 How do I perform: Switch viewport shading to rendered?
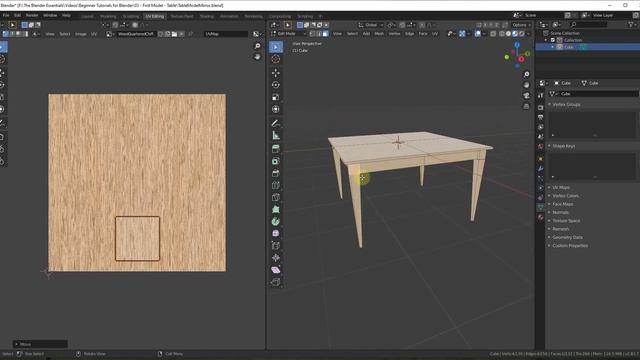tap(522, 34)
